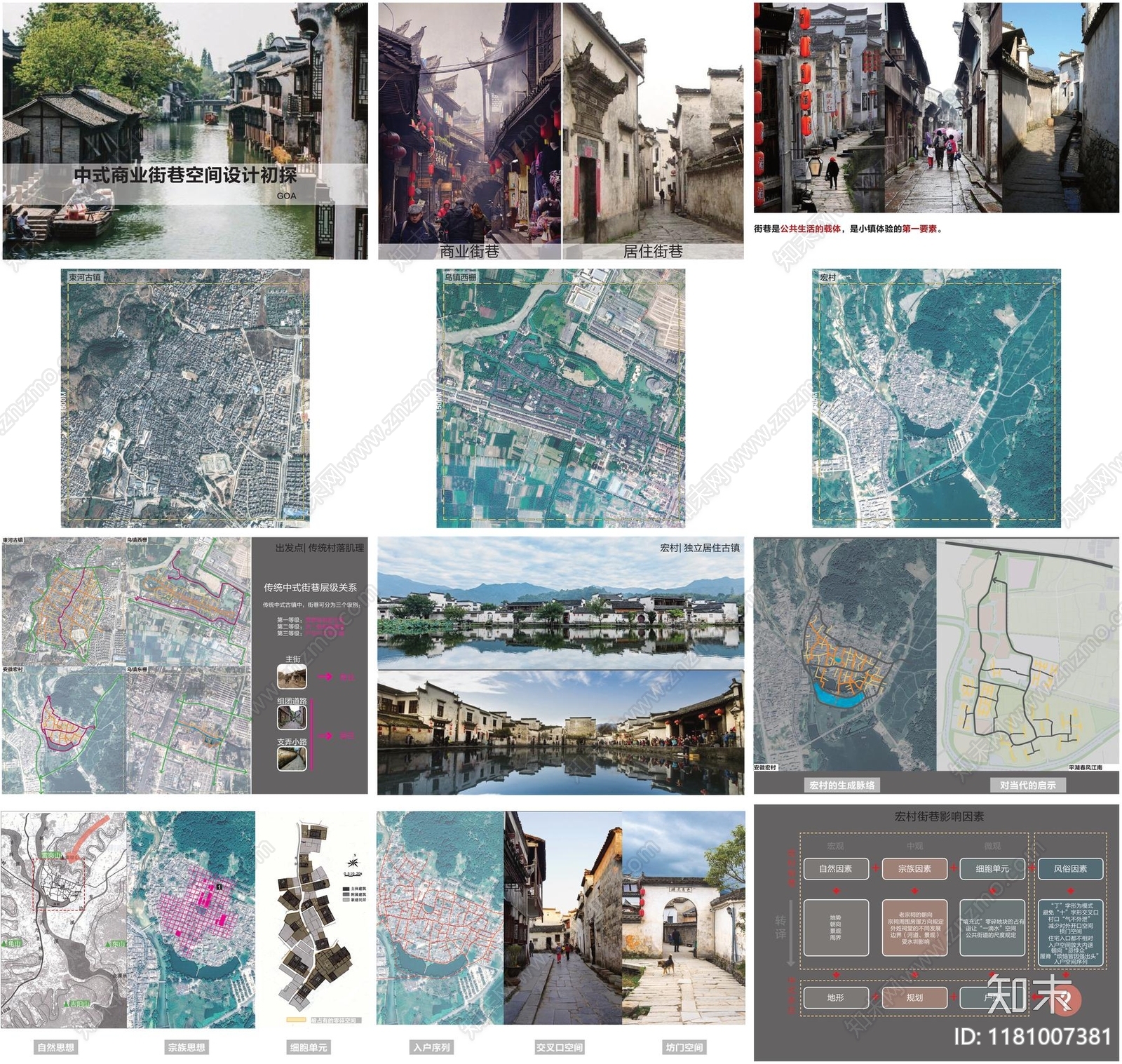Select the 风俗因素 box
This screenshot has width=1122, height=1064.
(x=1070, y=868)
